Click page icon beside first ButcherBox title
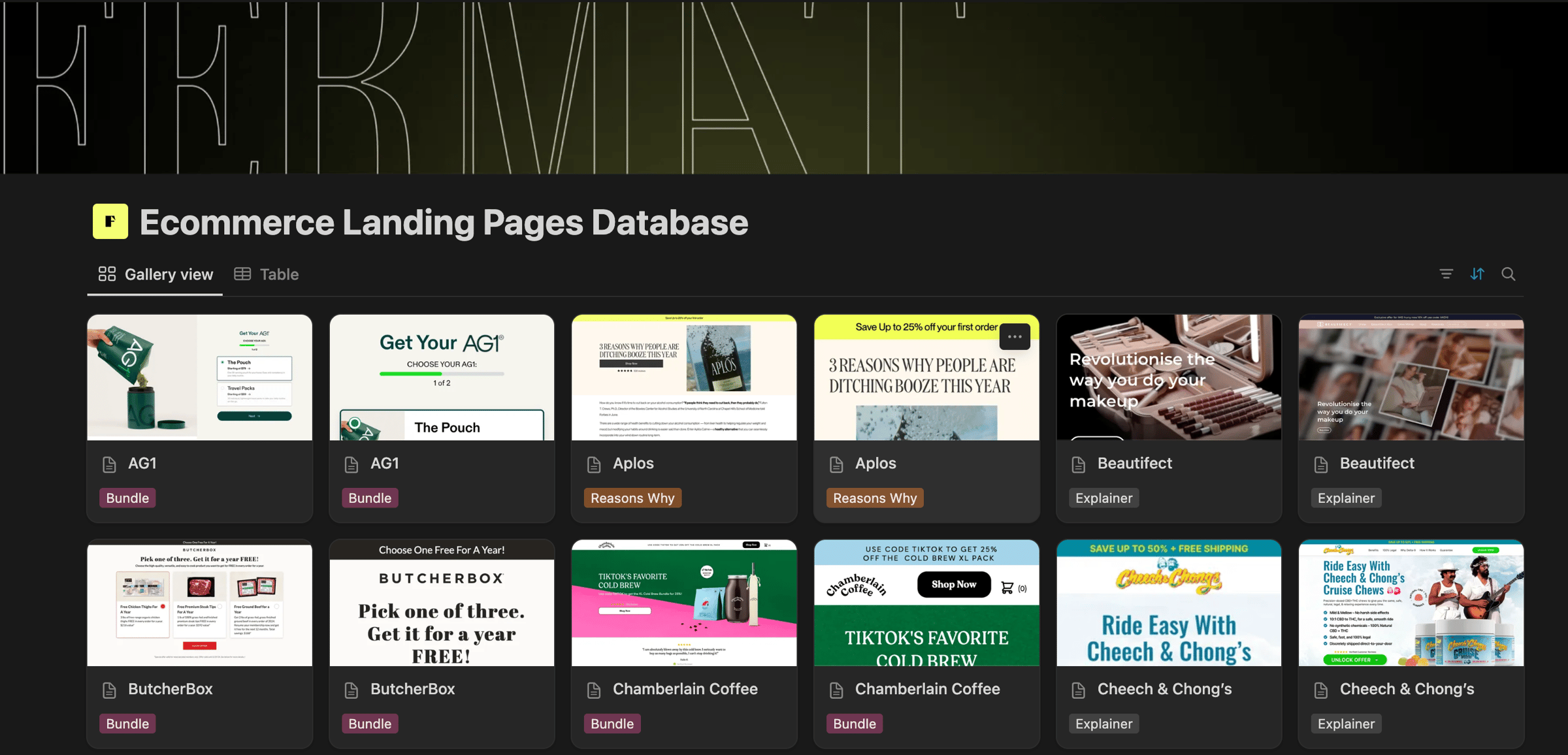The height and width of the screenshot is (755, 1568). [110, 690]
